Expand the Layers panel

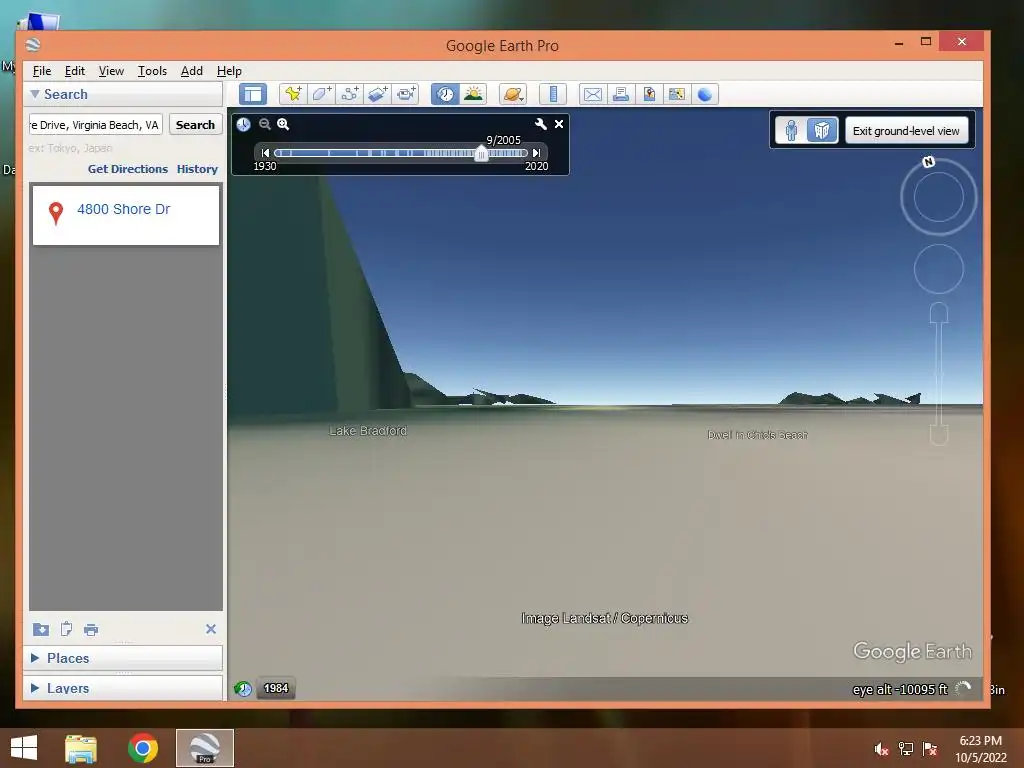35,688
